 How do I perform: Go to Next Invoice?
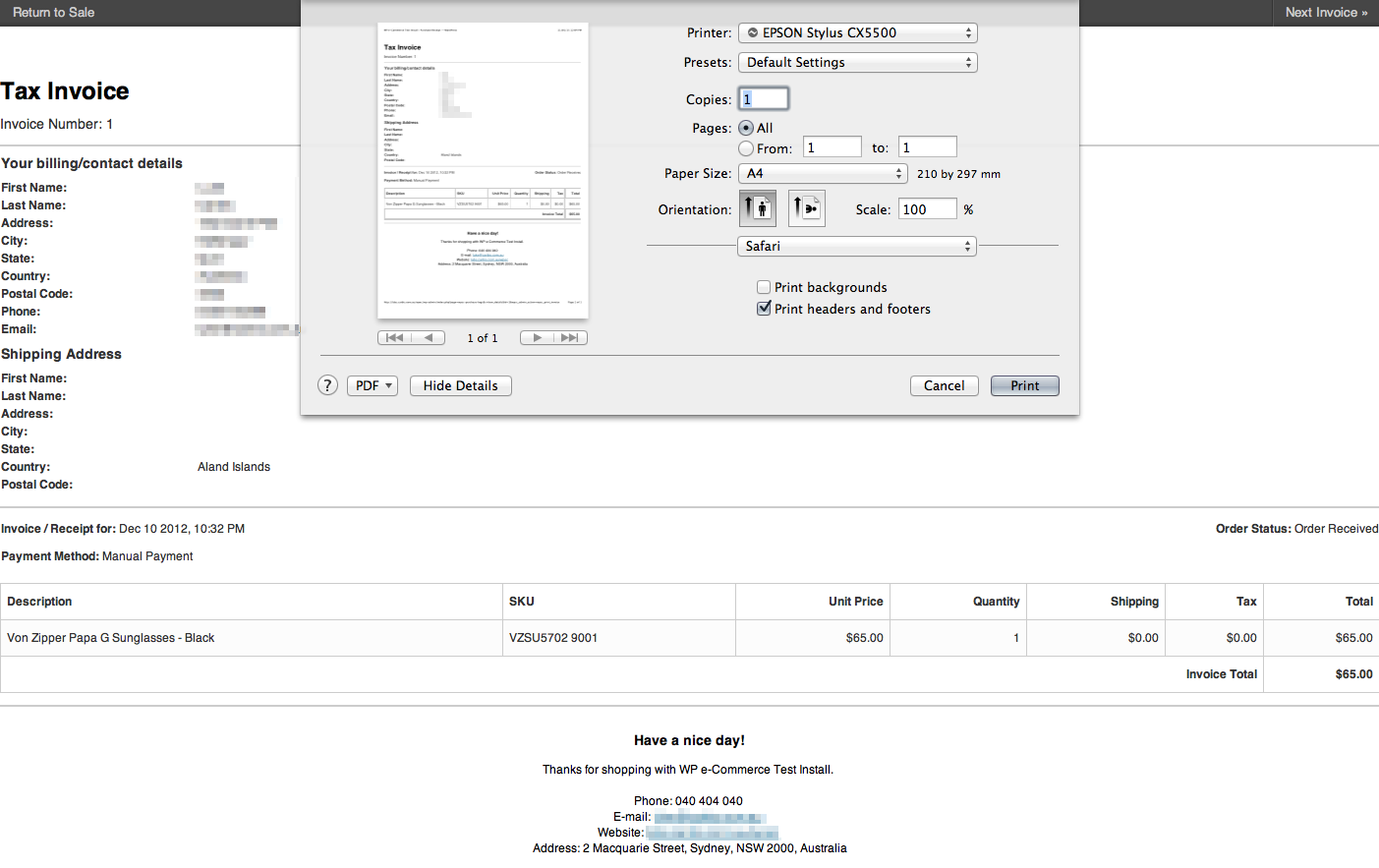[1326, 12]
